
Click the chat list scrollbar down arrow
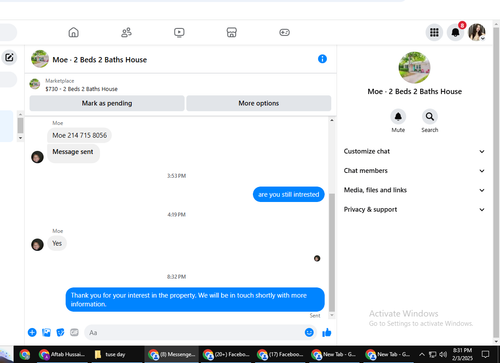click(x=20, y=138)
